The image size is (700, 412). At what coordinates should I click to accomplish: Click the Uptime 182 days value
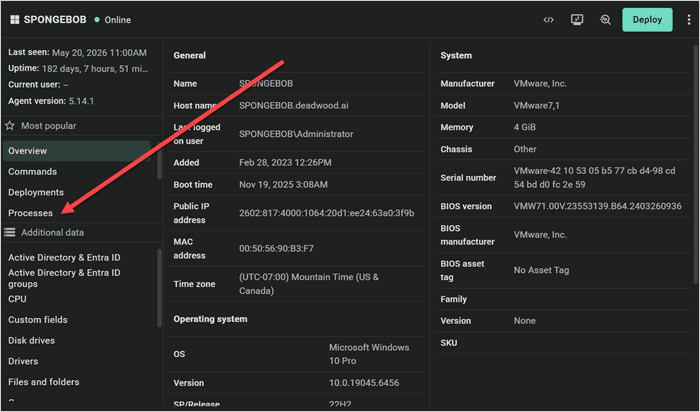[95, 69]
